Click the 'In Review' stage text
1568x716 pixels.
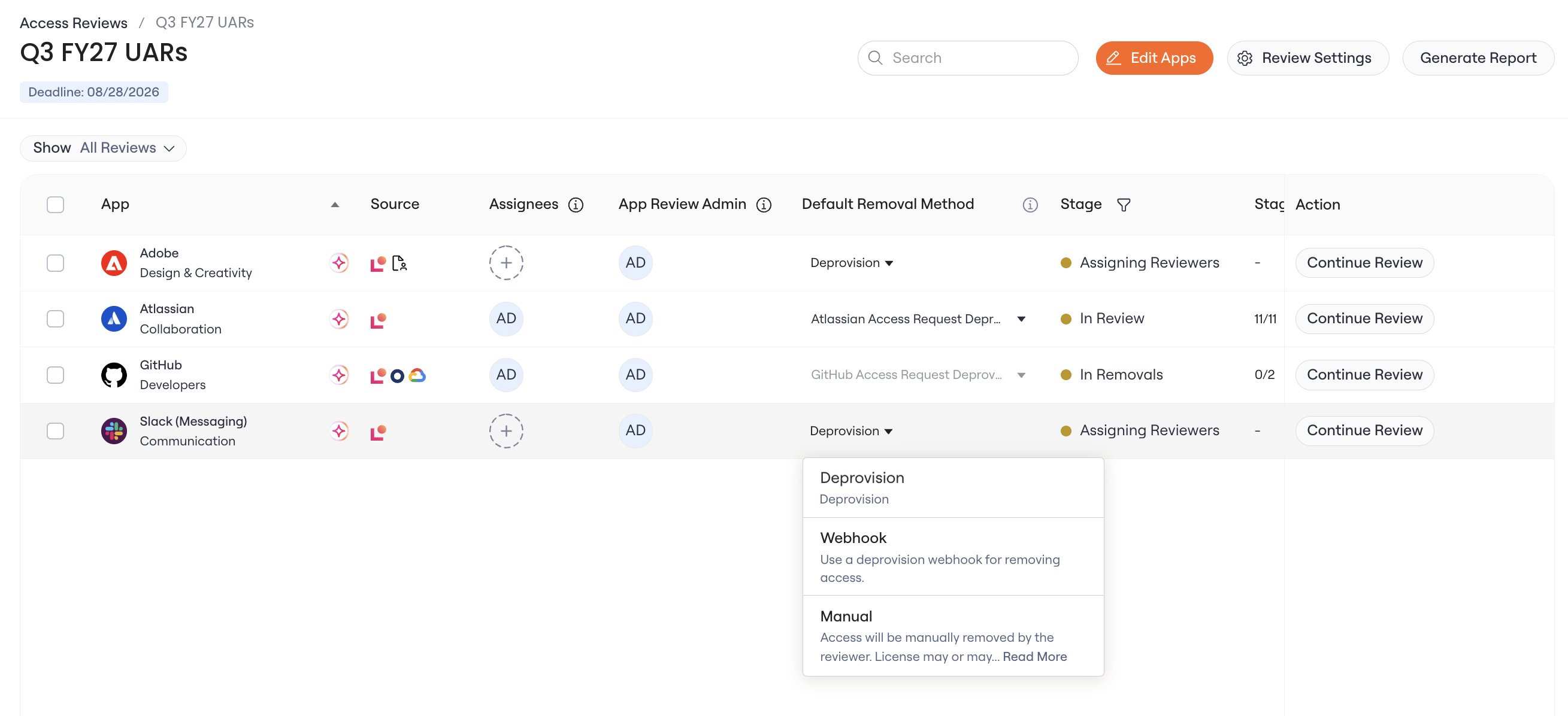click(x=1112, y=318)
